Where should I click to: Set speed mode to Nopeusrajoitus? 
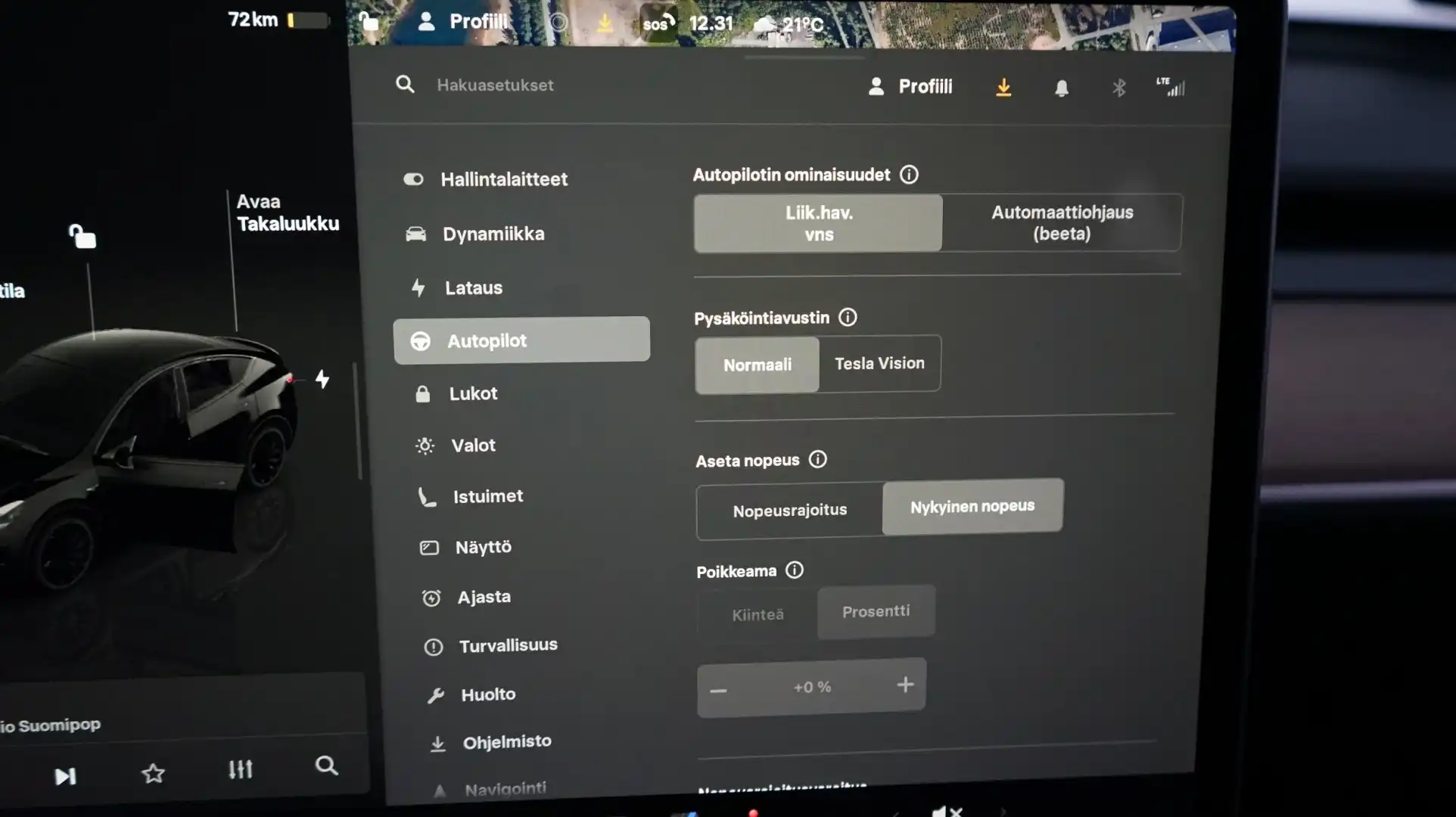click(789, 511)
